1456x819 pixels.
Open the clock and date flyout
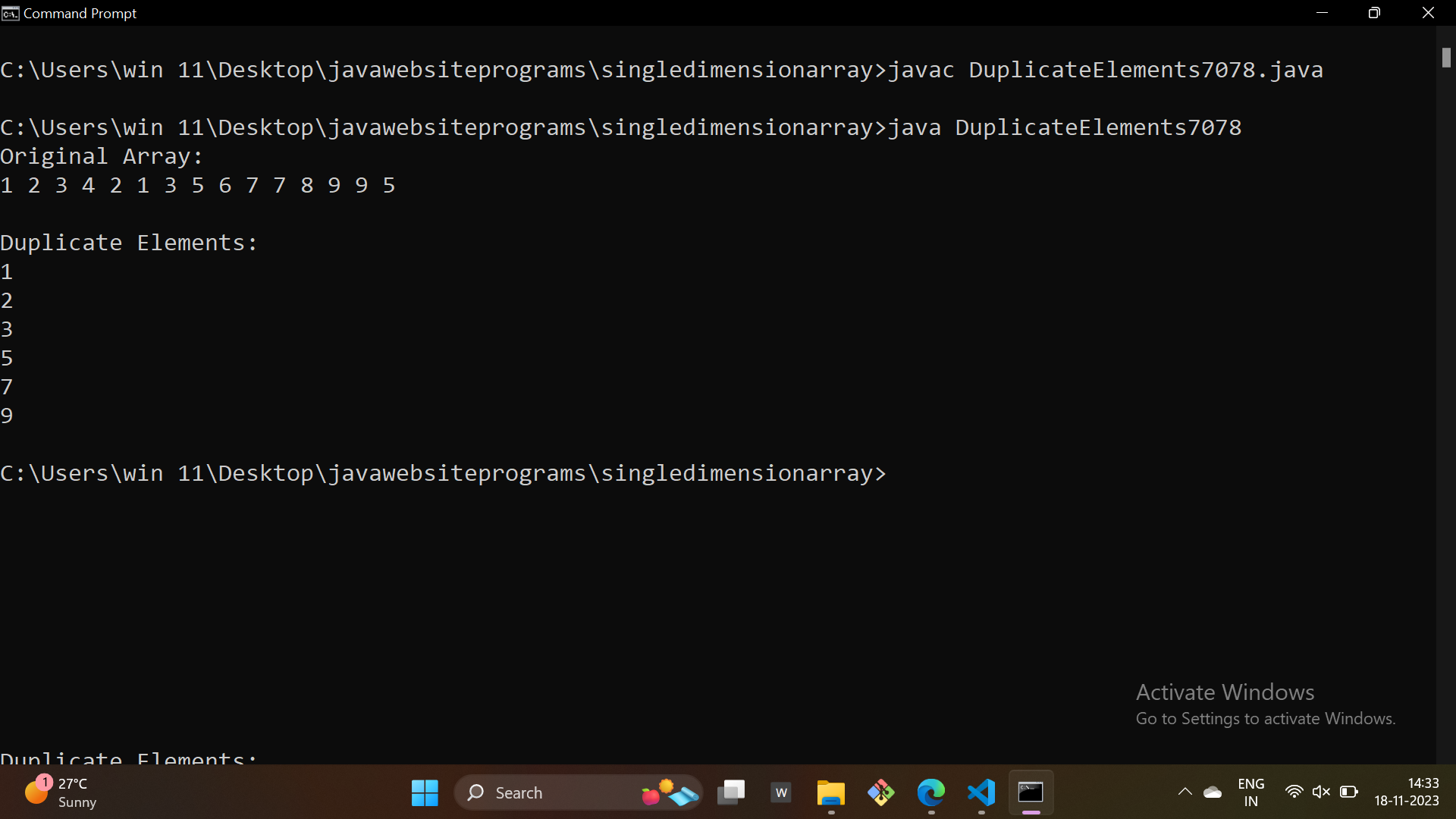[1406, 792]
